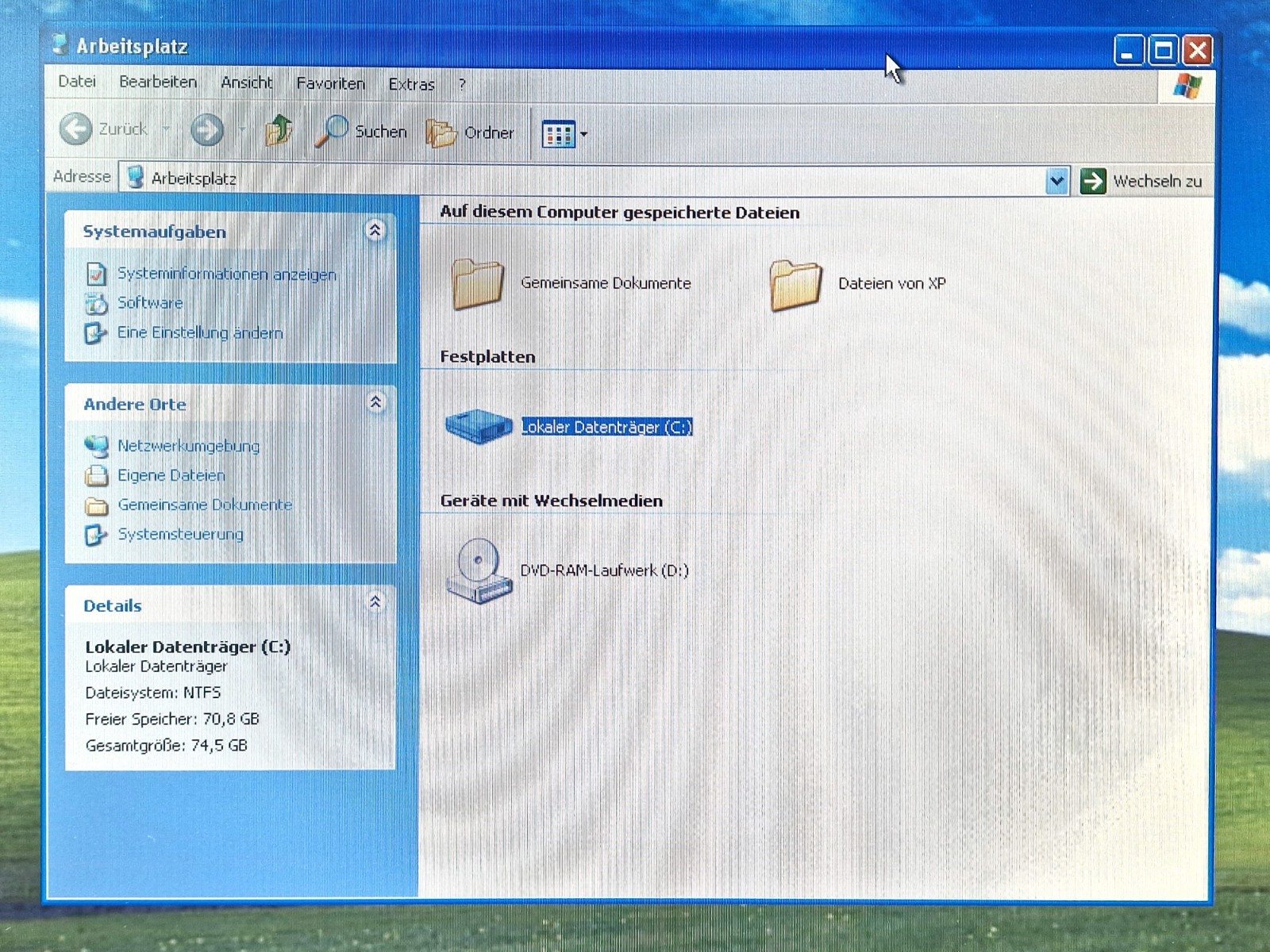
Task: Click the Wechseln zu button
Action: click(1141, 182)
